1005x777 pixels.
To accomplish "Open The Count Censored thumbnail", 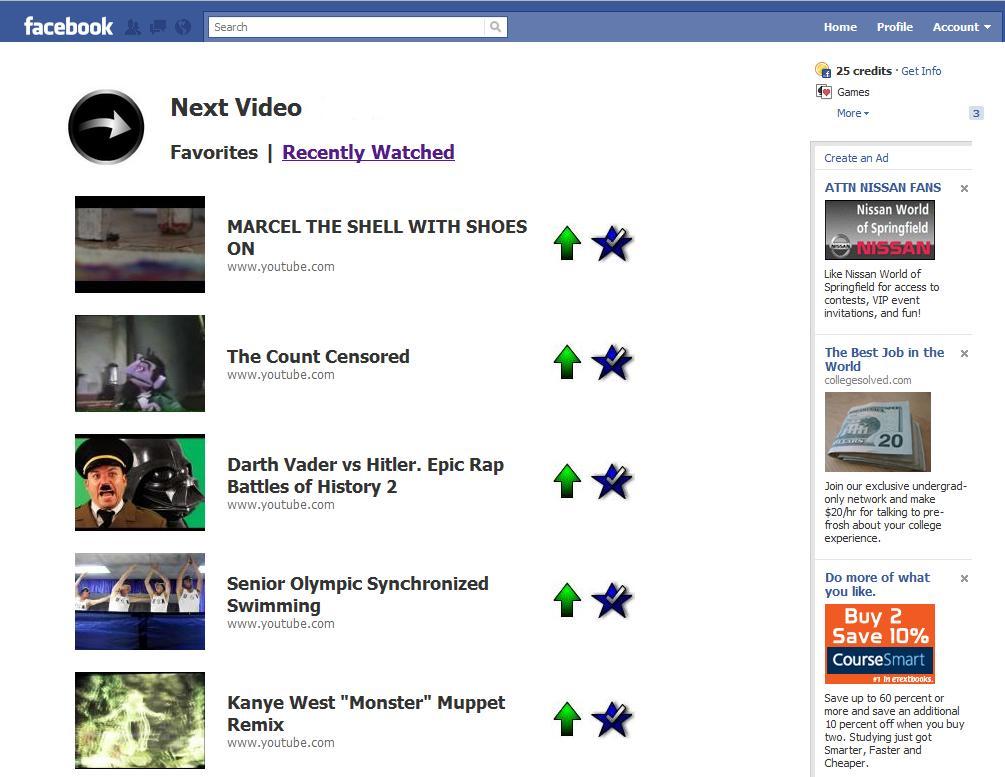I will tap(140, 363).
